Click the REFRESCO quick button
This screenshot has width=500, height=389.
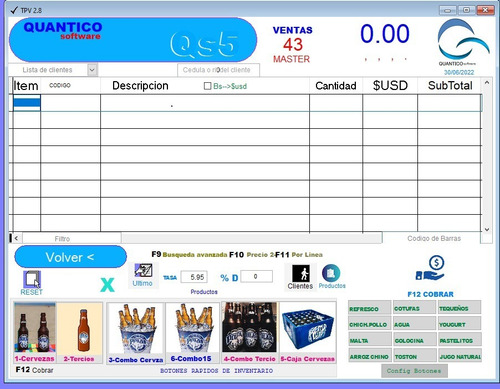(369, 308)
